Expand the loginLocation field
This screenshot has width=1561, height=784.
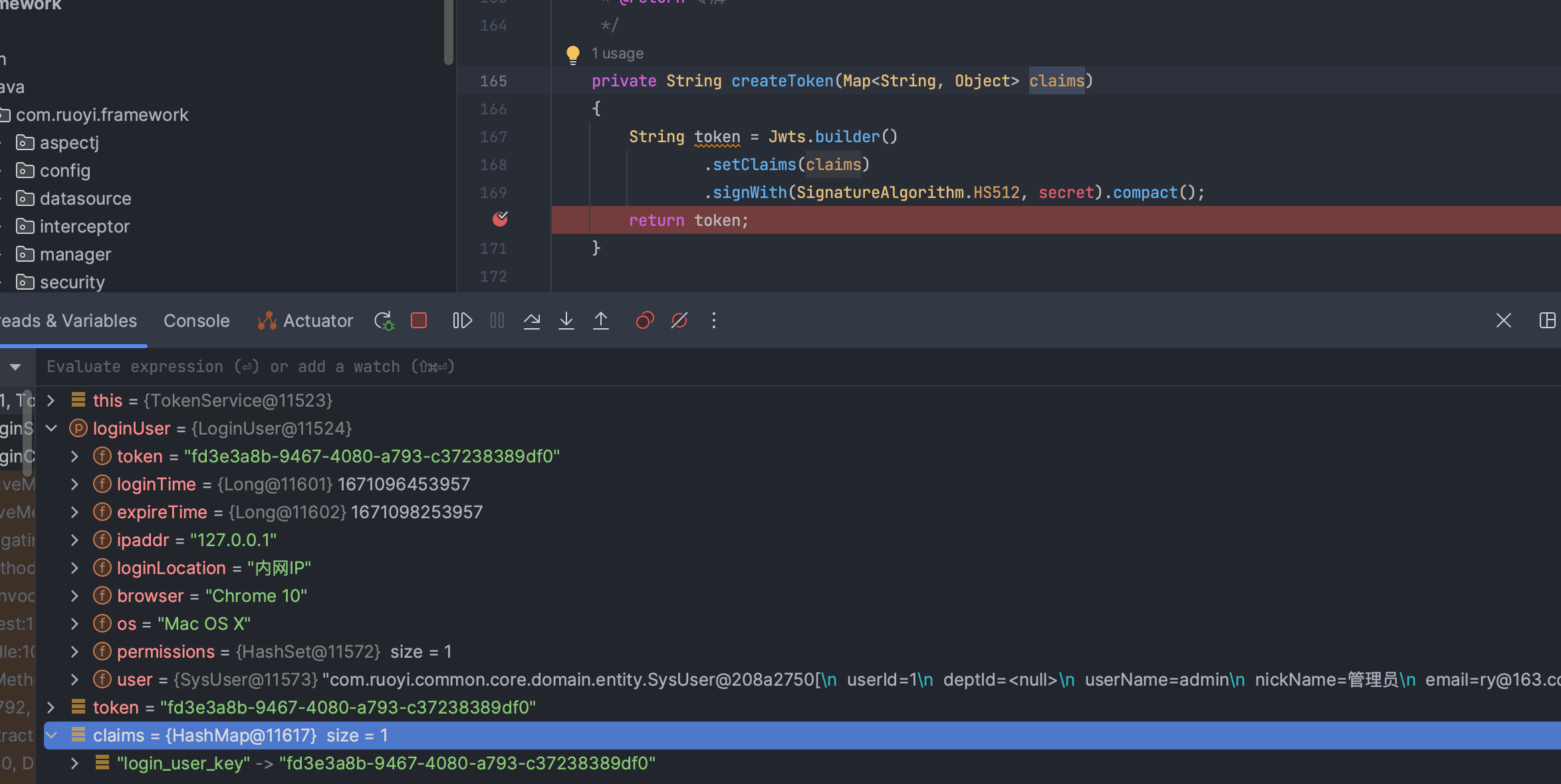point(74,568)
